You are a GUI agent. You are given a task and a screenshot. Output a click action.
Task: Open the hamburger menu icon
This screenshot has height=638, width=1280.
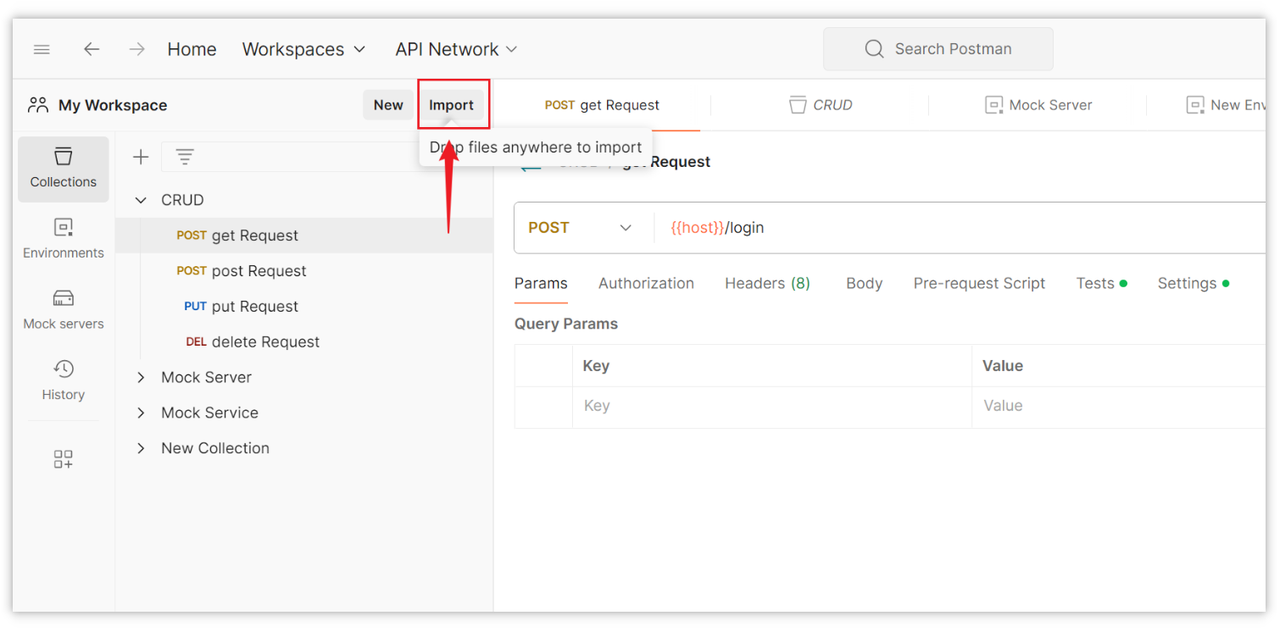42,49
